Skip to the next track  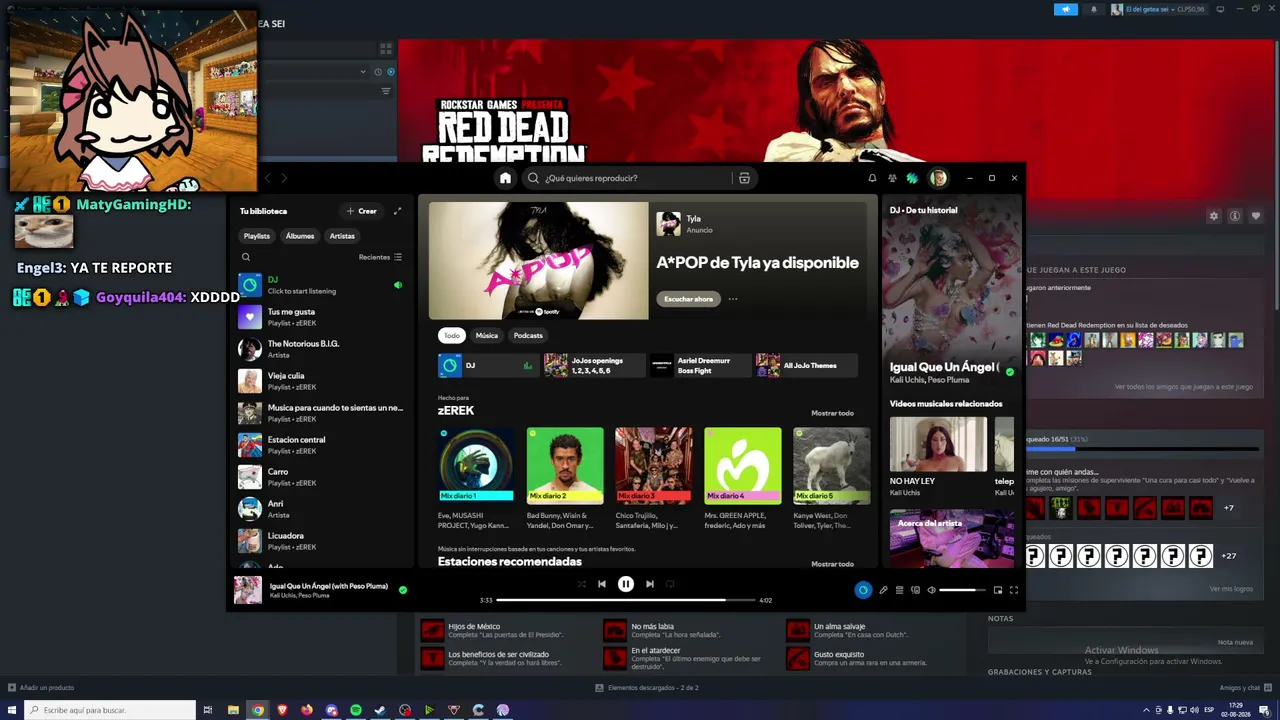tap(650, 584)
